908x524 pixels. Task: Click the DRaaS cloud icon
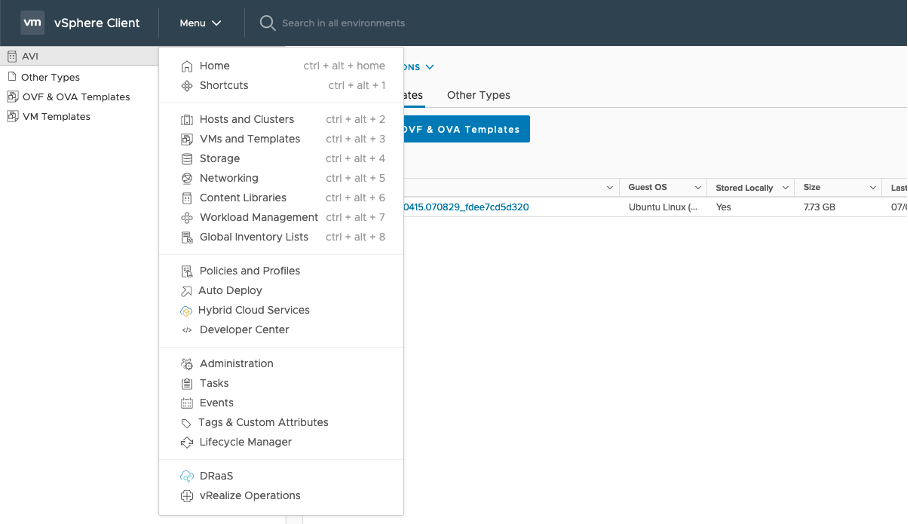point(186,476)
